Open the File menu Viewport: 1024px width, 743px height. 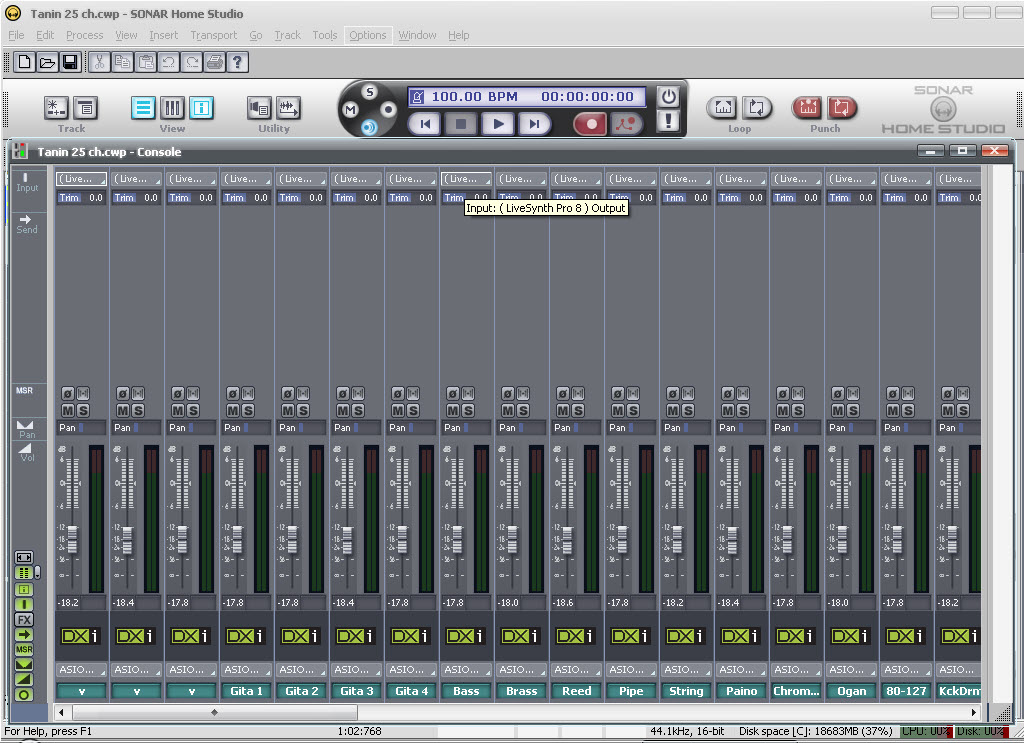(16, 35)
